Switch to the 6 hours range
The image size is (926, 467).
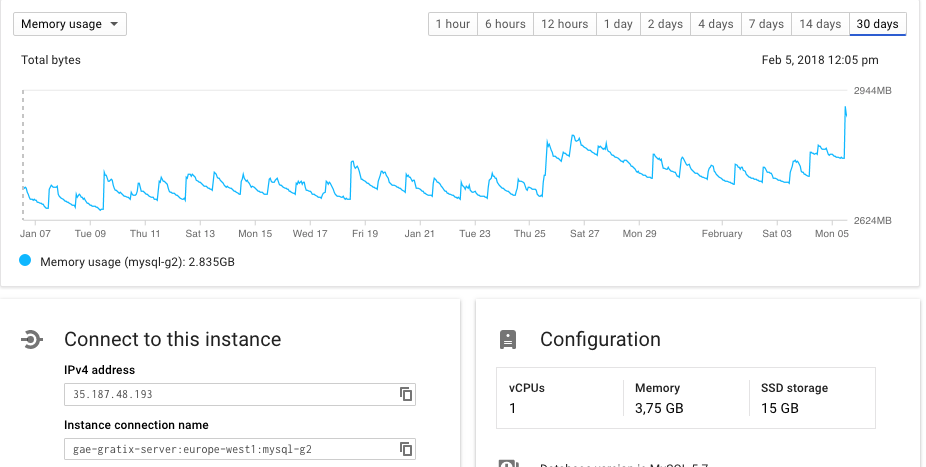point(506,24)
